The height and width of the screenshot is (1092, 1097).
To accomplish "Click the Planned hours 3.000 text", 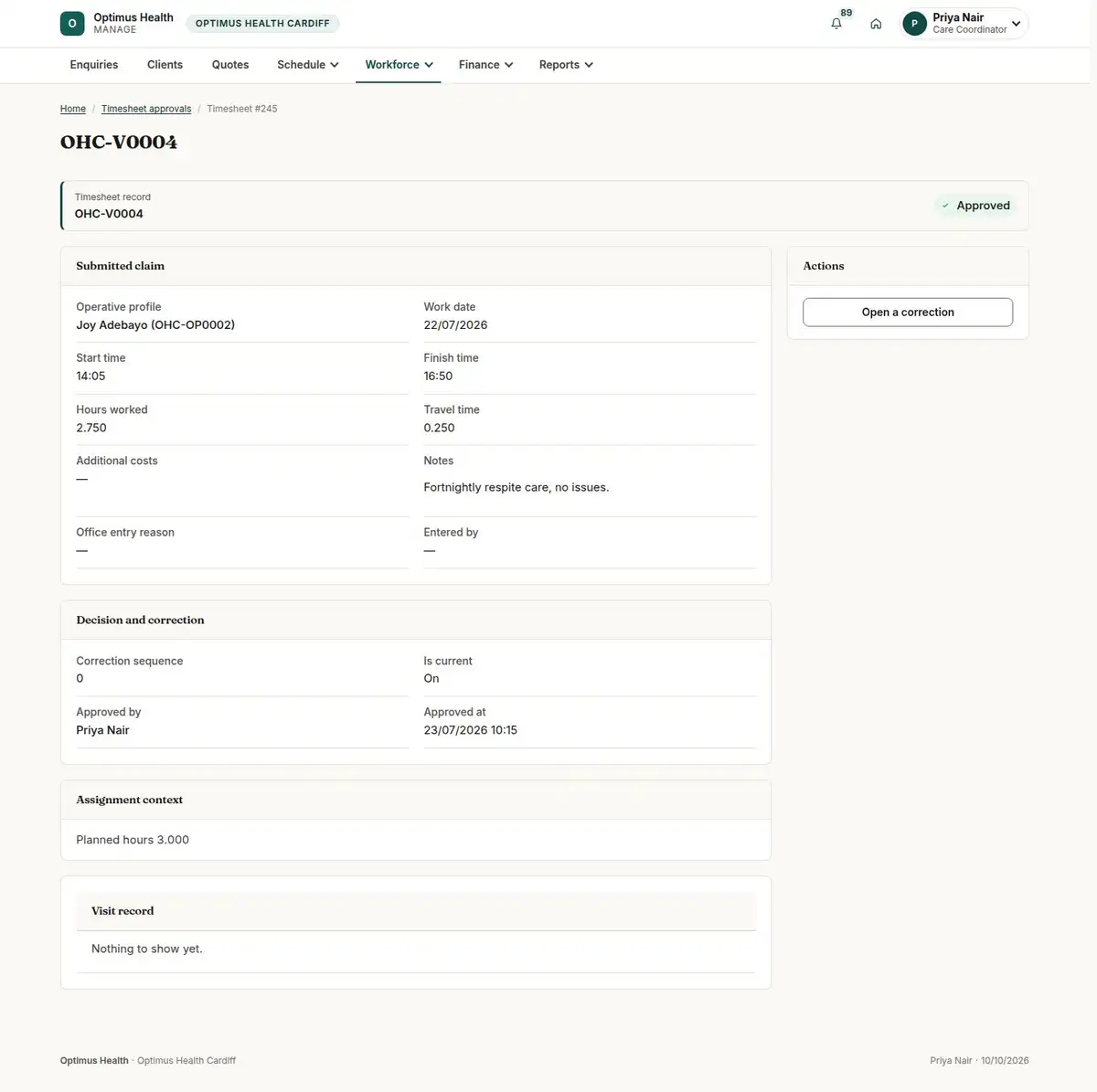I will coord(133,840).
